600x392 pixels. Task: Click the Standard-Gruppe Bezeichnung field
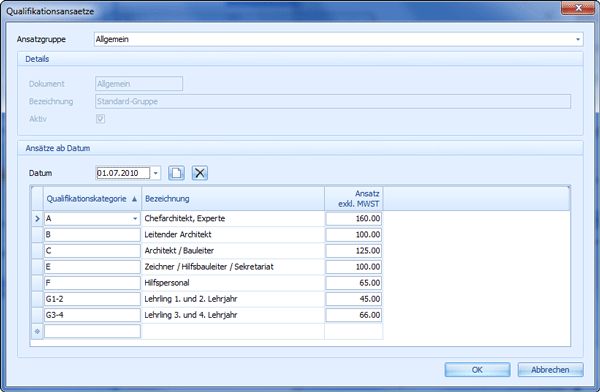(333, 101)
